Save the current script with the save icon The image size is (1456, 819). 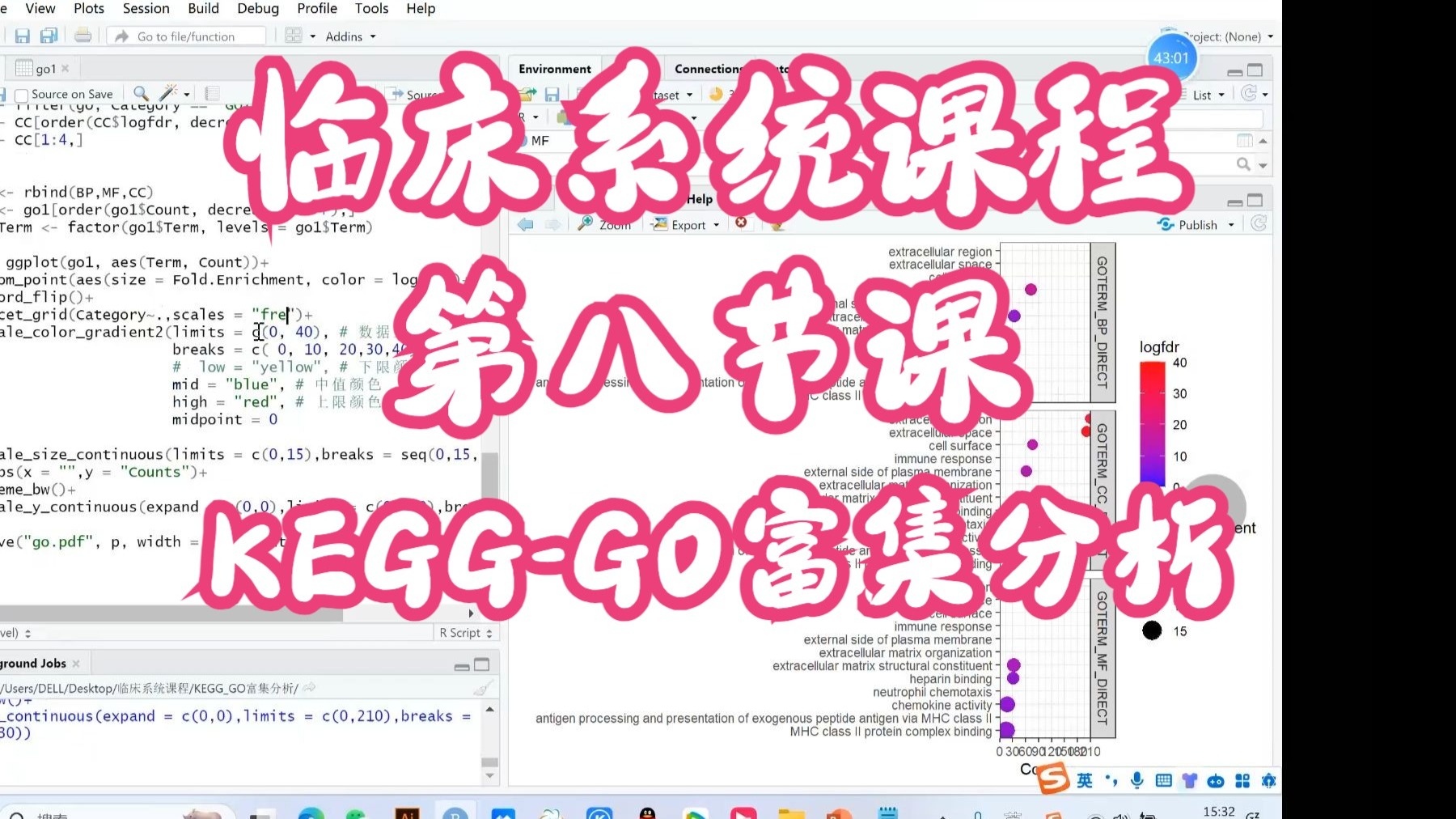pos(22,36)
